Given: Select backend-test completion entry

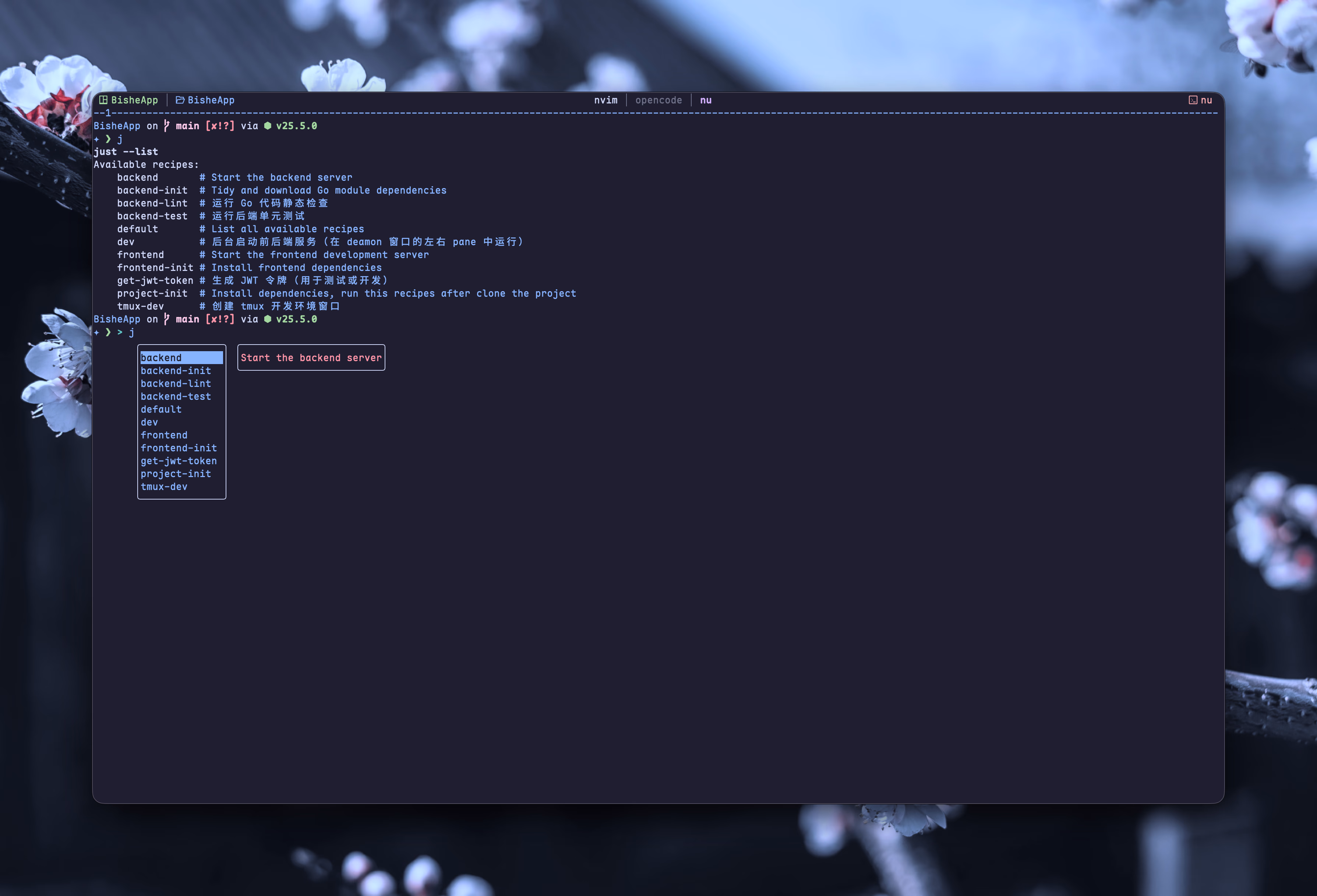Looking at the screenshot, I should point(176,397).
